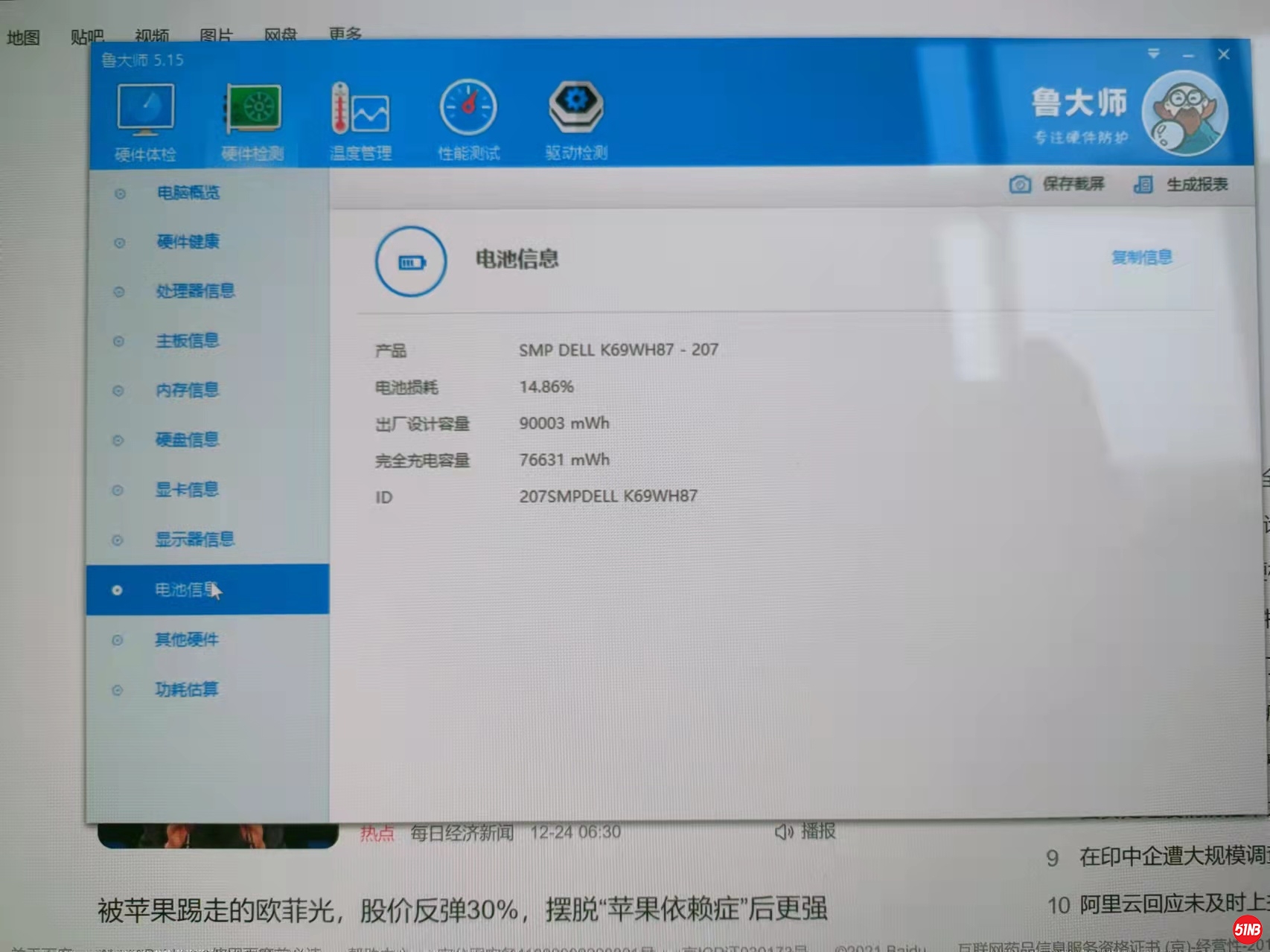Viewport: 1270px width, 952px height.
Task: Select the 硬件检测 circuit board icon
Action: coord(253,109)
